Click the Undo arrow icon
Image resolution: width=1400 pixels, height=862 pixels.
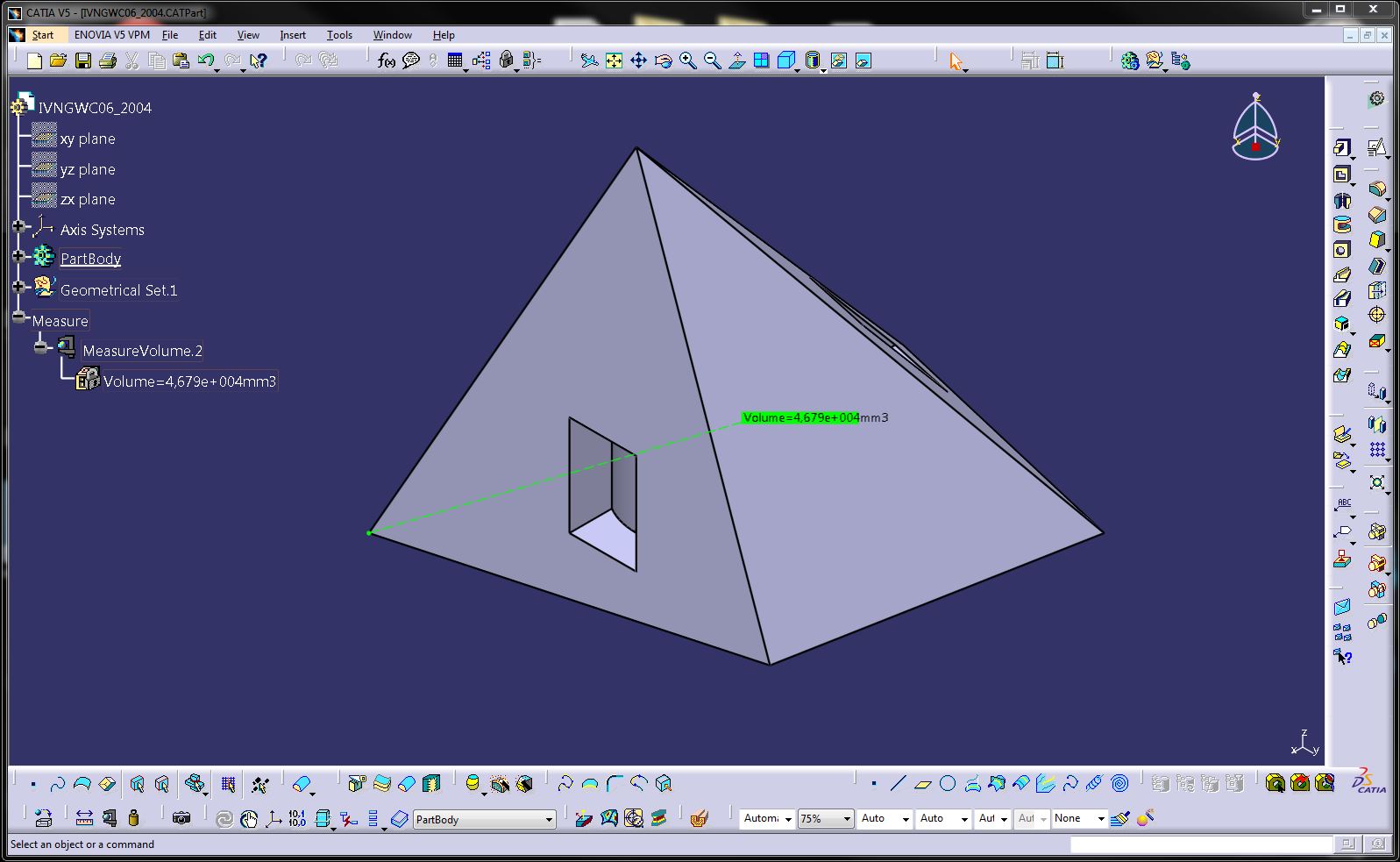pyautogui.click(x=206, y=61)
